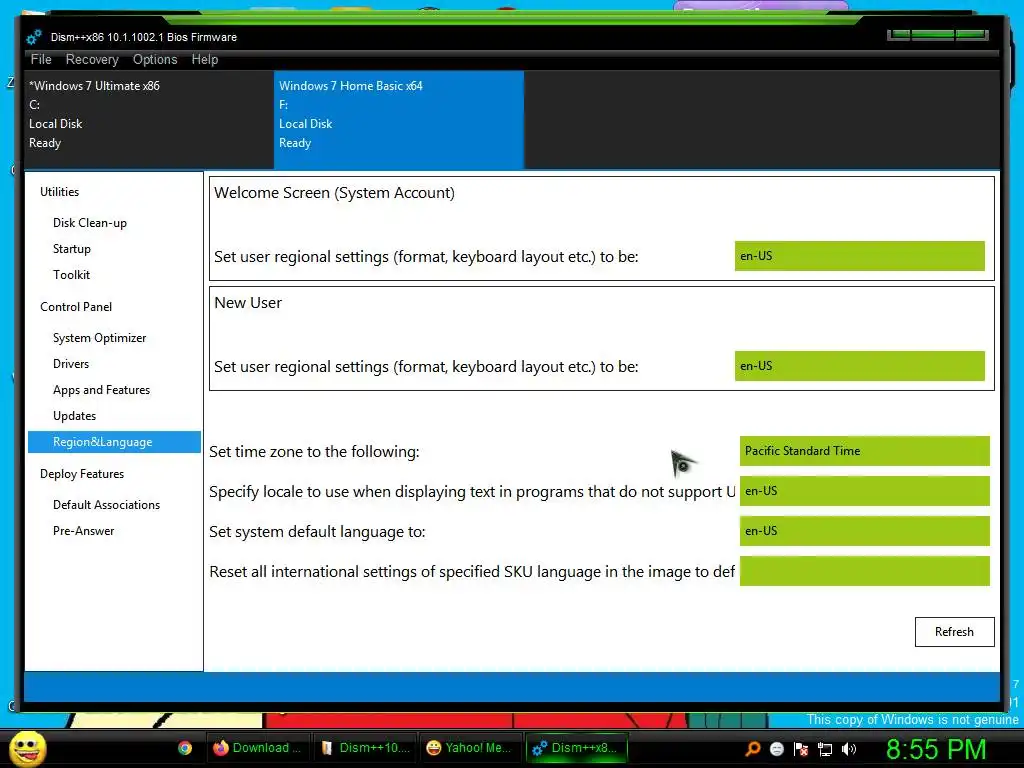The width and height of the screenshot is (1024, 768).
Task: Click the Refresh button
Action: (954, 632)
